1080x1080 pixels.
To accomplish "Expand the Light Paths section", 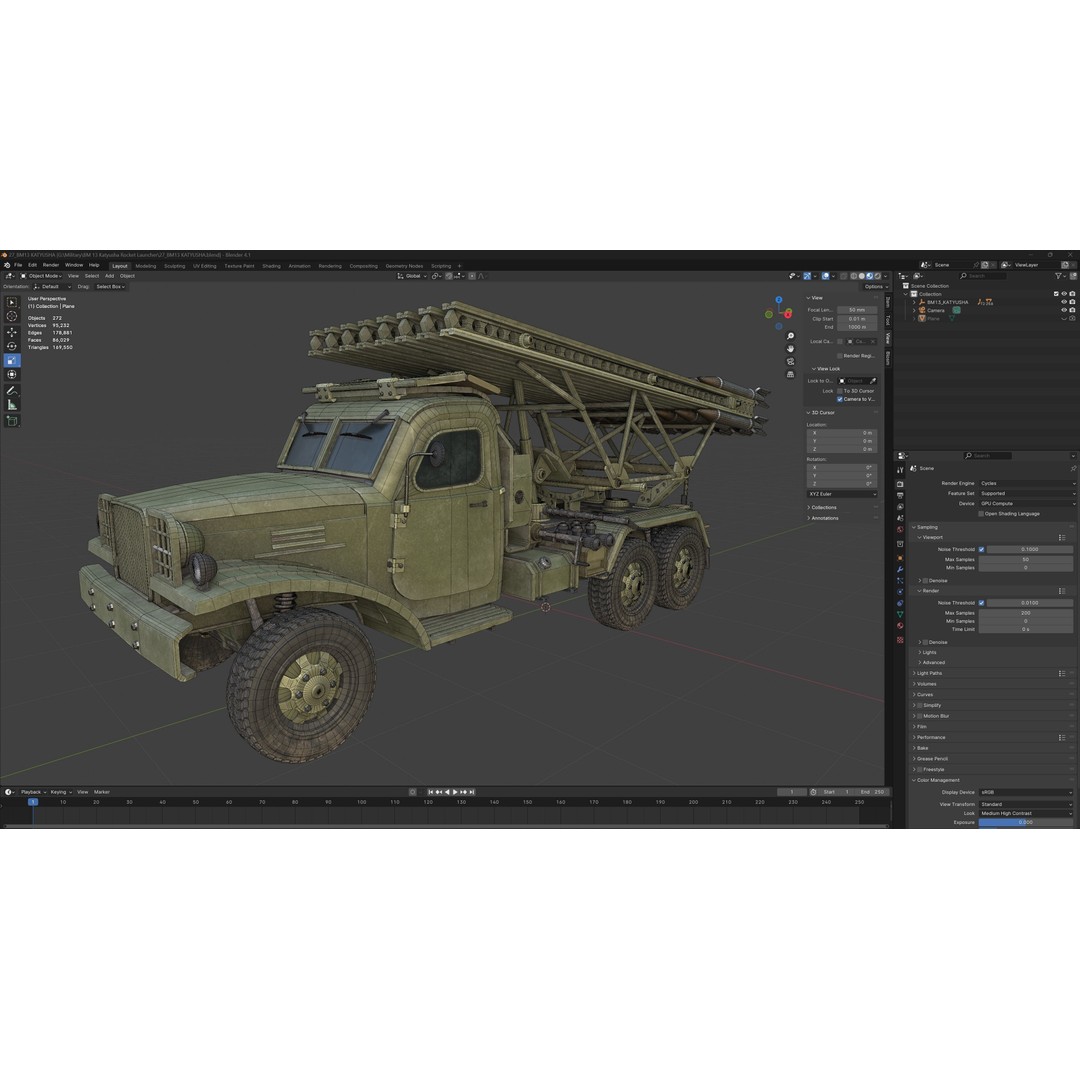I will click(930, 673).
